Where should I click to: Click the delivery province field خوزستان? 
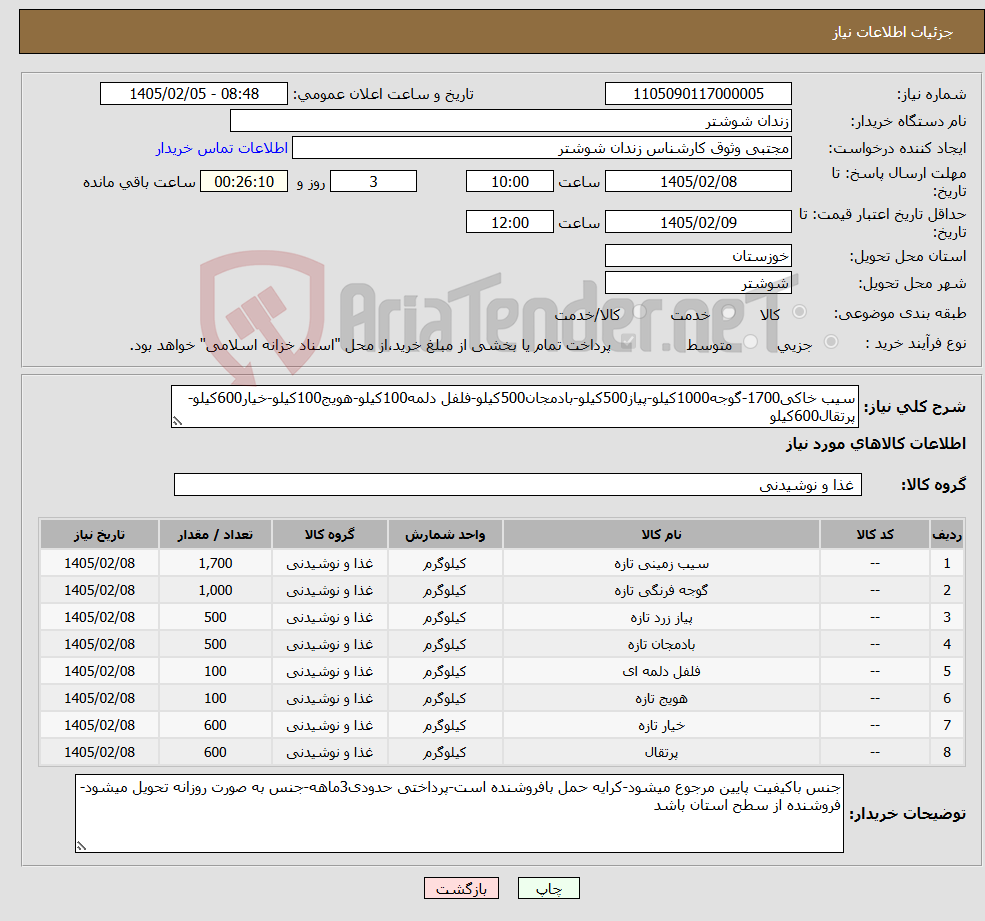(698, 256)
